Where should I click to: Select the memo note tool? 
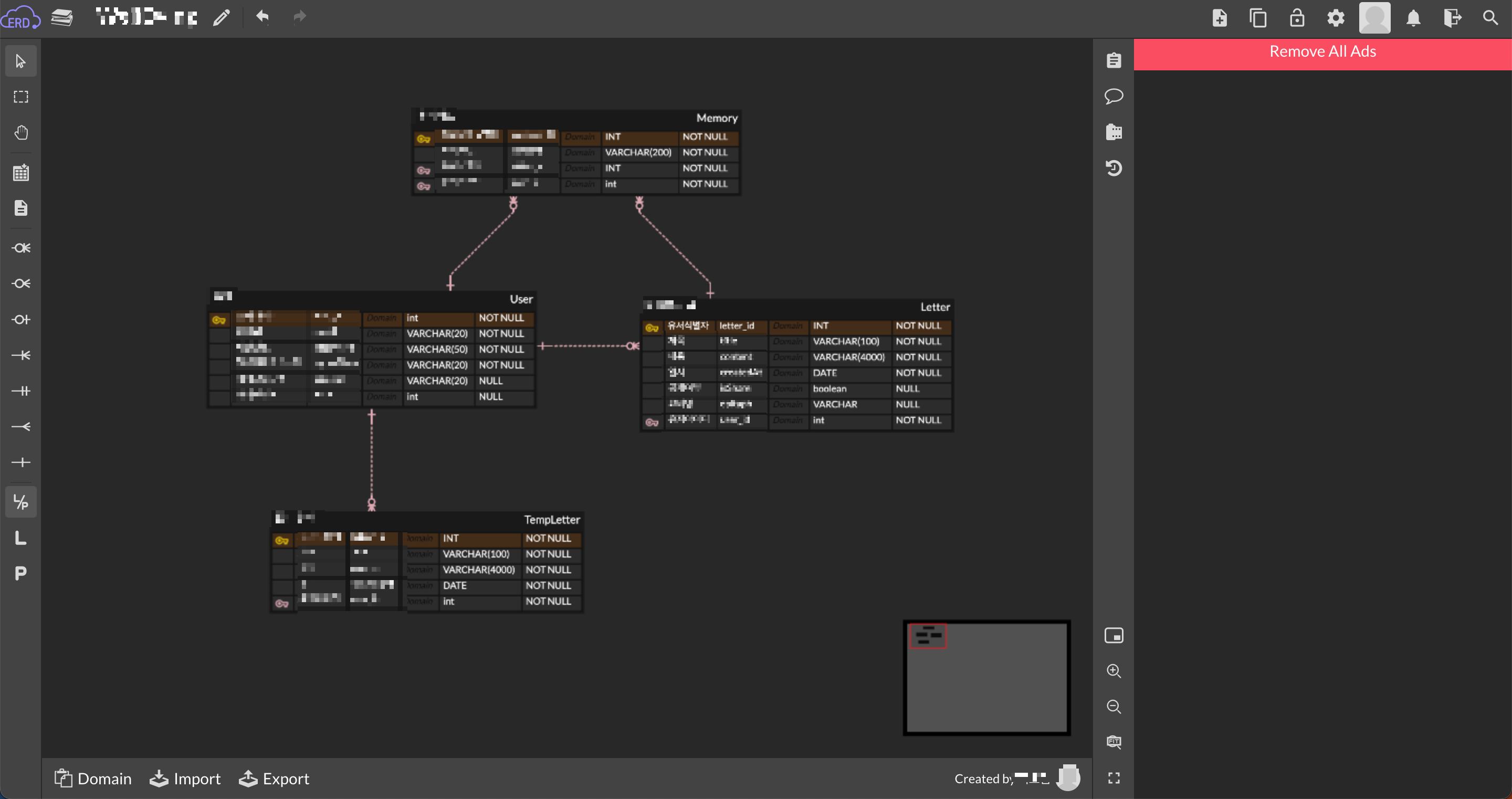click(20, 208)
